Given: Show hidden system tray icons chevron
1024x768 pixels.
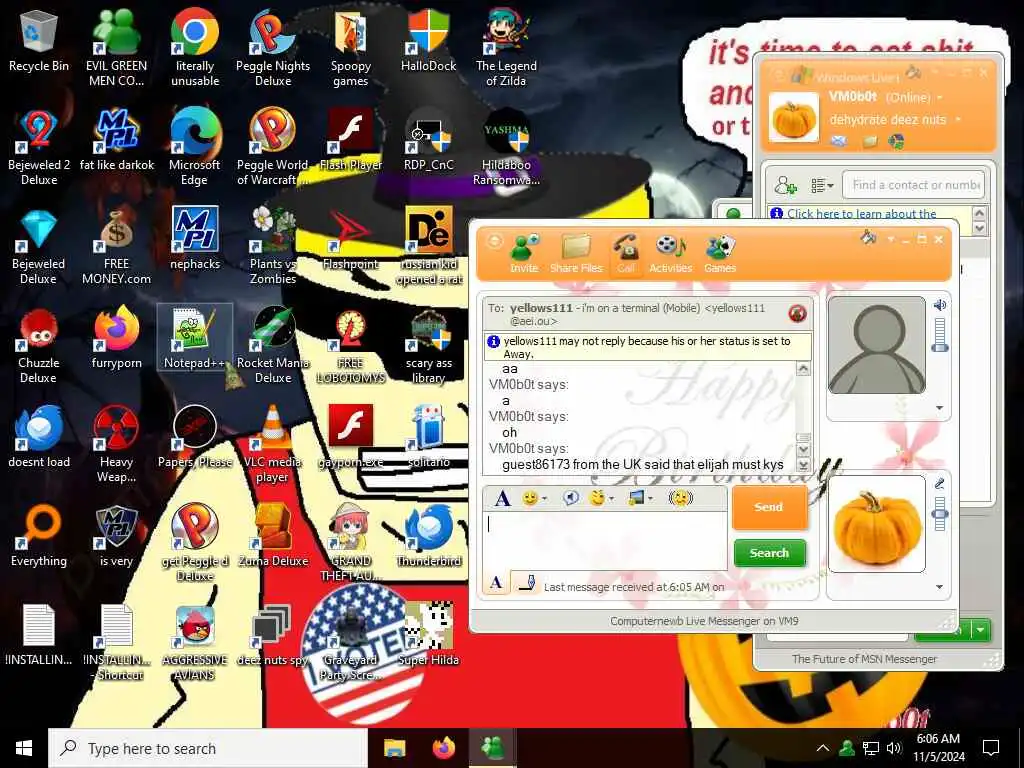Looking at the screenshot, I should coord(823,748).
